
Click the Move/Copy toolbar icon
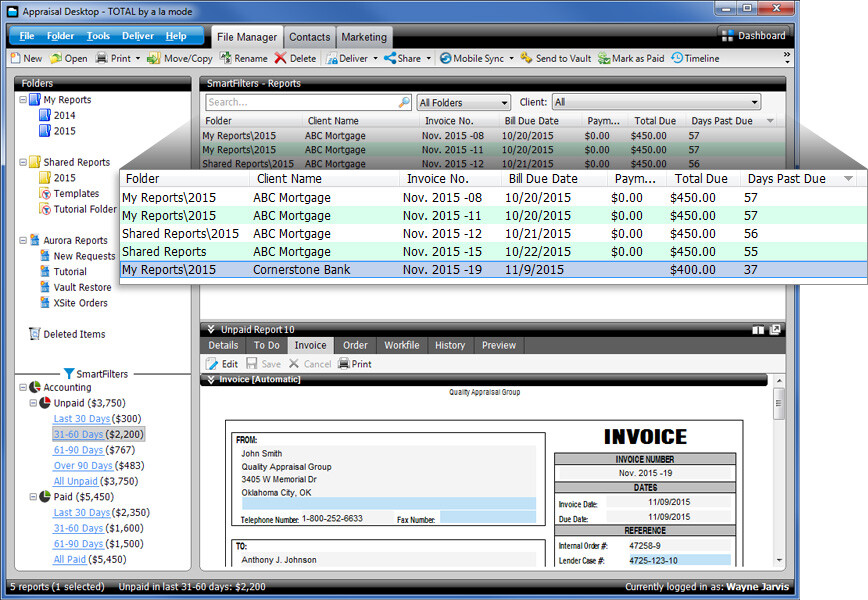pos(154,58)
